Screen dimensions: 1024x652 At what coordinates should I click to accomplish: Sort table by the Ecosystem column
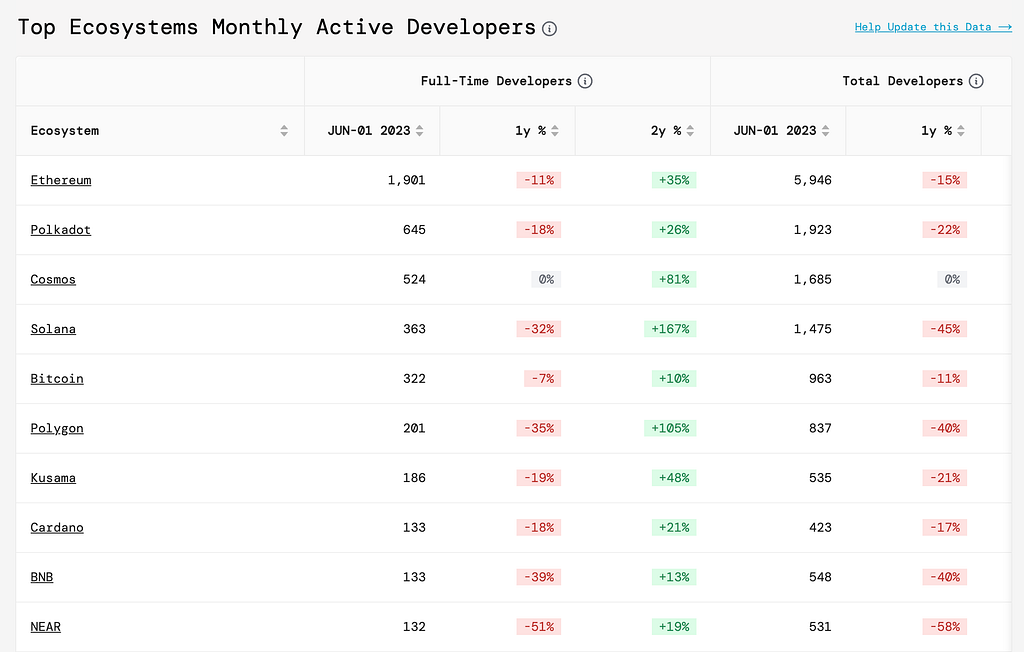(284, 131)
